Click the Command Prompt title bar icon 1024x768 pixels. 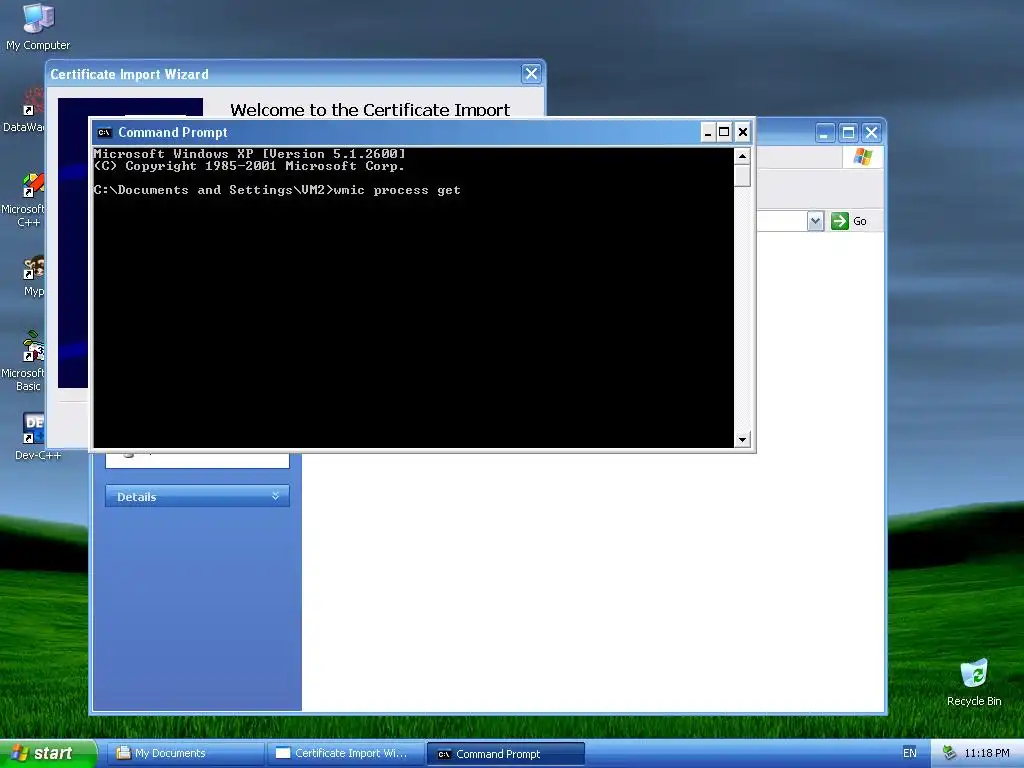[104, 133]
